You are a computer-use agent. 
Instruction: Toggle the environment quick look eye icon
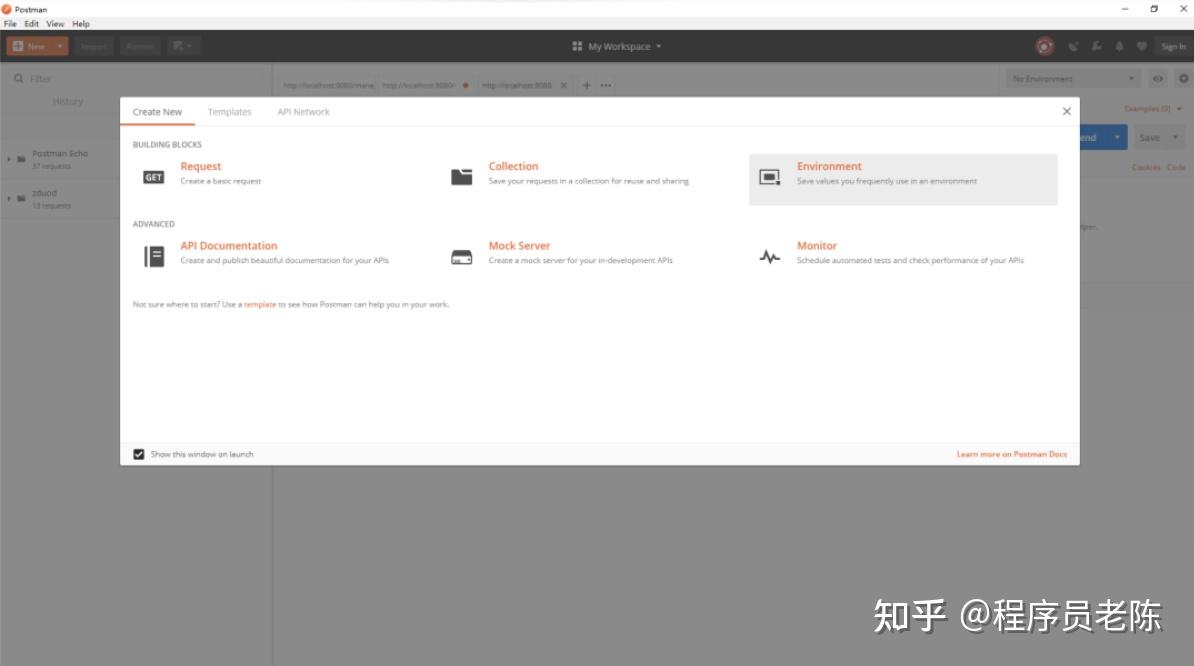(x=1158, y=77)
